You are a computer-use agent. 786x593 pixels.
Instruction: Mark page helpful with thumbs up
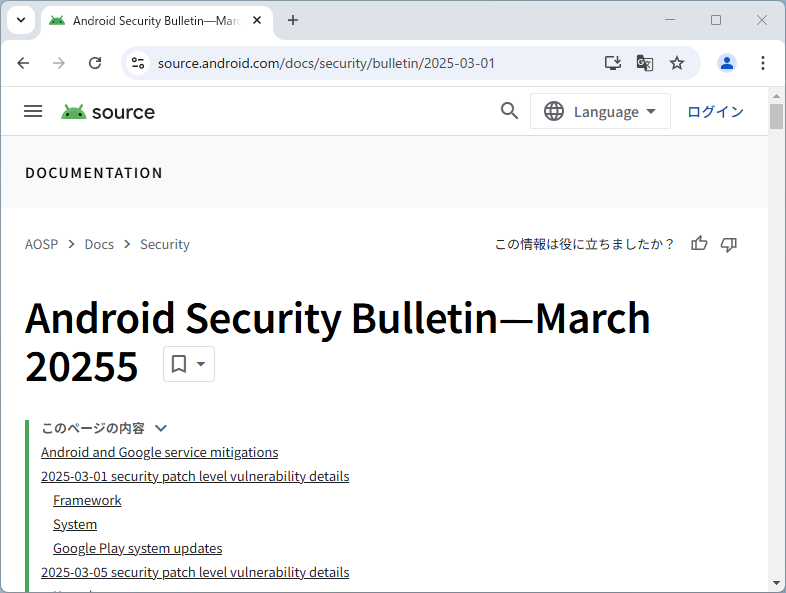[x=699, y=244]
